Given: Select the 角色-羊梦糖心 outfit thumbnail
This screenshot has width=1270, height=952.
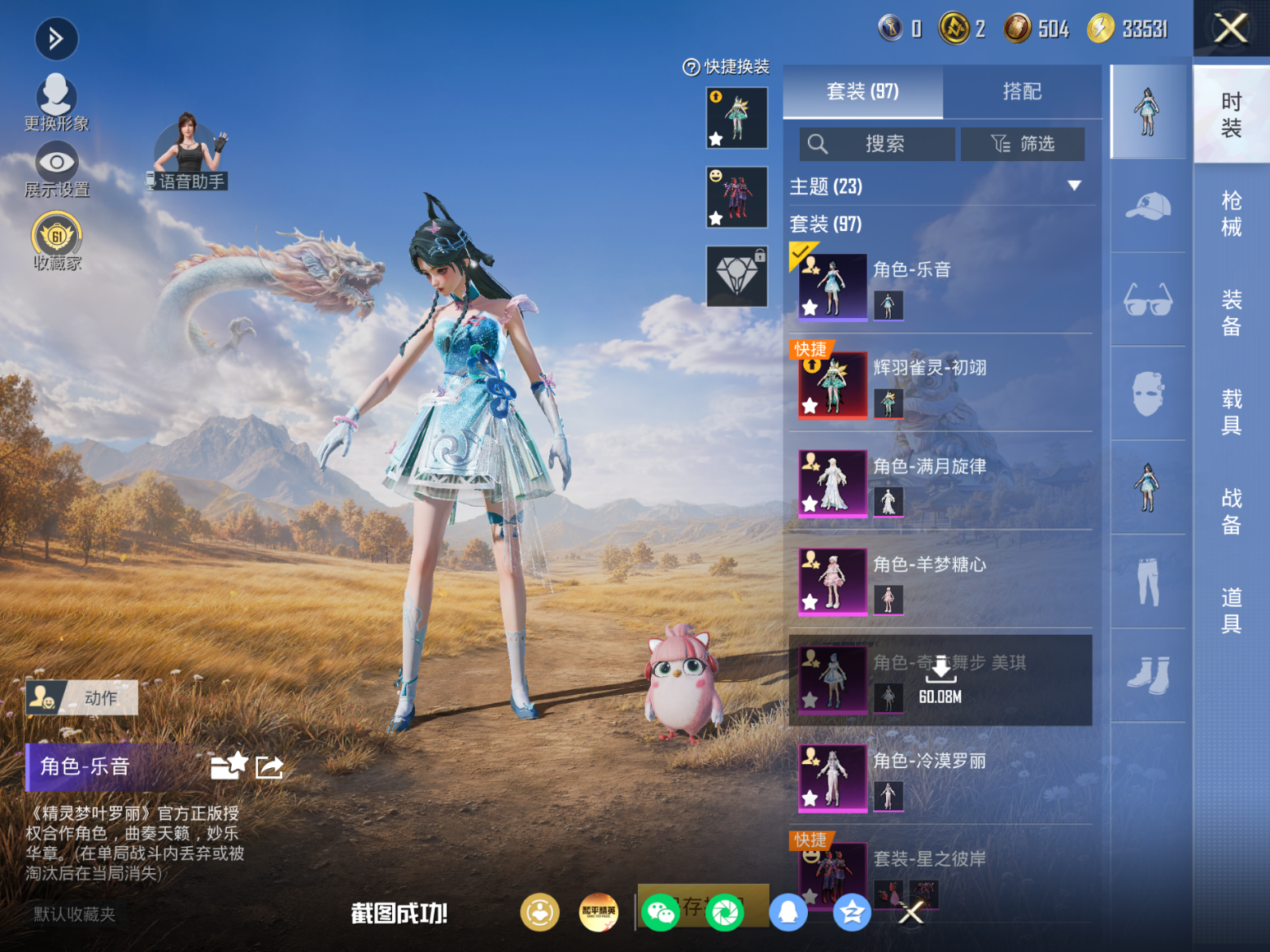Looking at the screenshot, I should pos(833,582).
